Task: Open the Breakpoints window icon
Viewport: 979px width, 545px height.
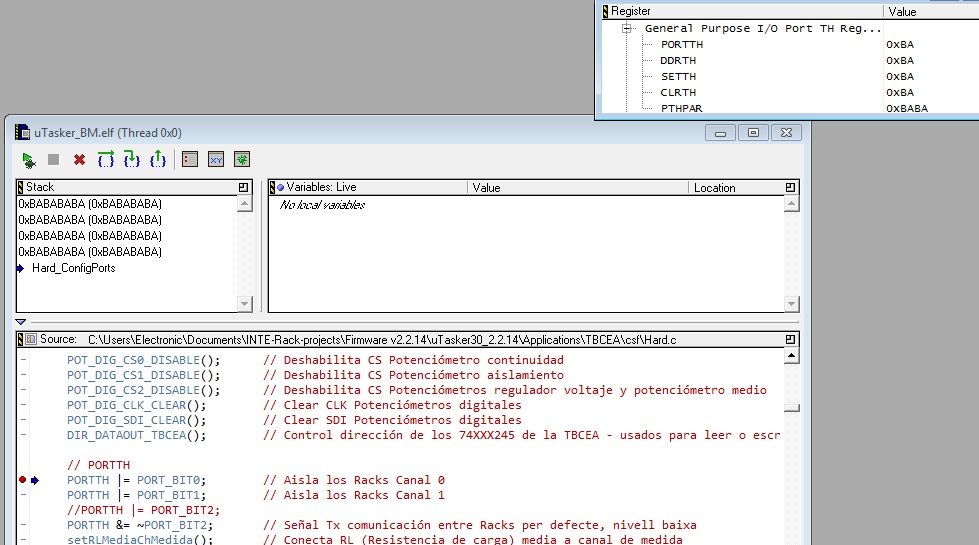Action: coord(190,160)
